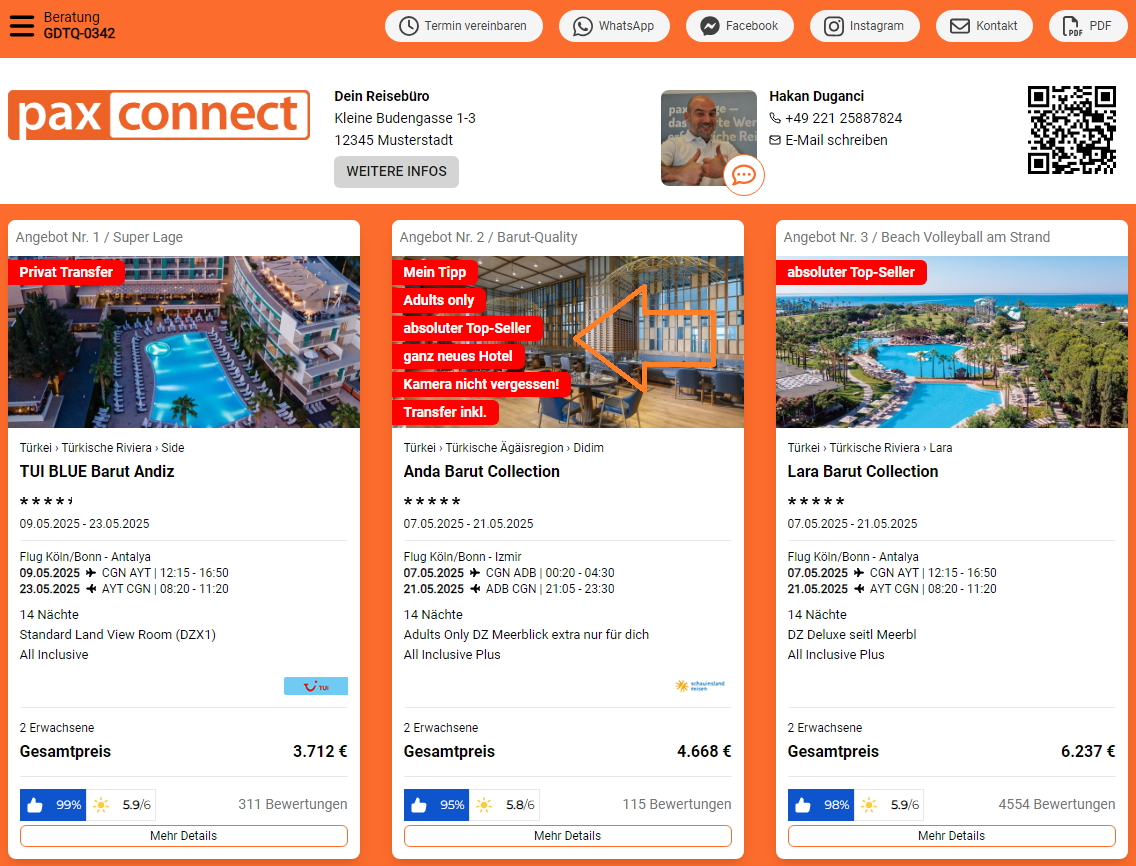Open the Lara Barut Collection resort image
The height and width of the screenshot is (866, 1136).
952,341
